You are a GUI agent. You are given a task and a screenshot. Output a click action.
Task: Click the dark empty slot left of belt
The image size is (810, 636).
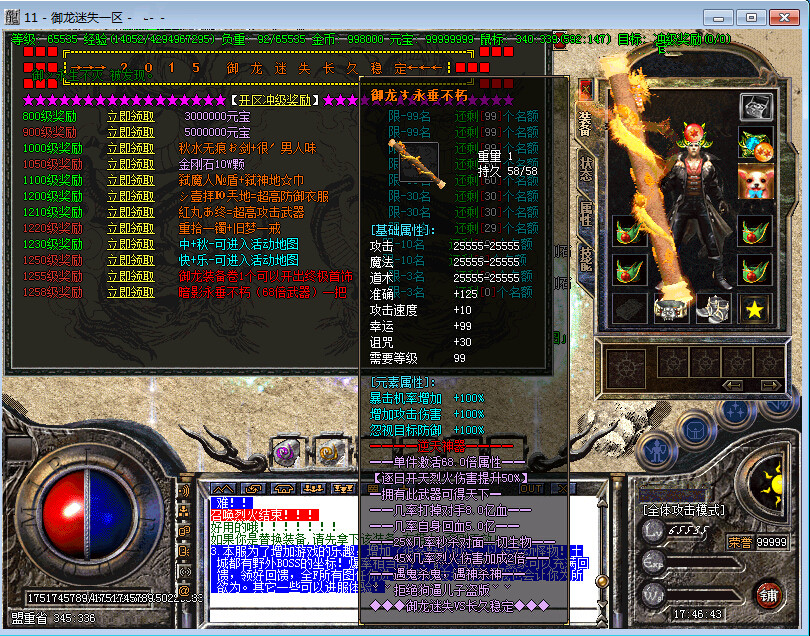click(x=630, y=309)
